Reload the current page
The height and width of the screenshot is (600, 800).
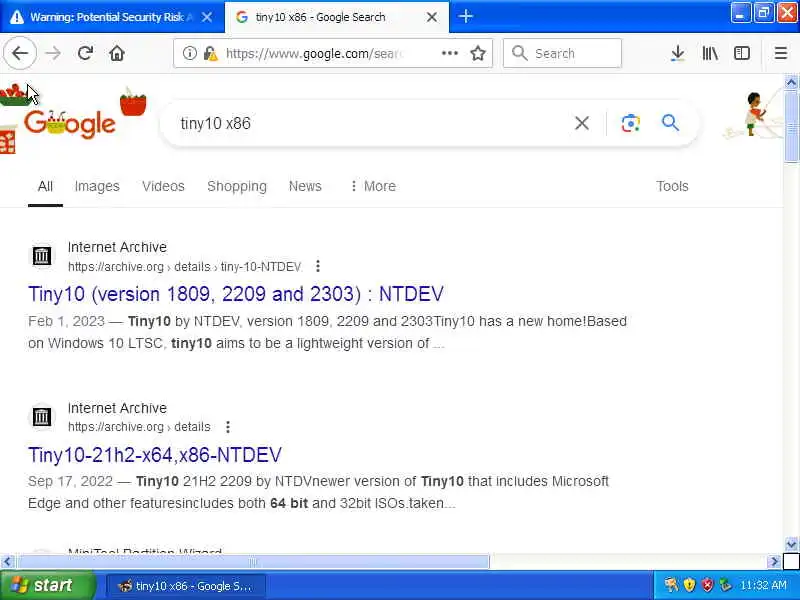coord(85,53)
